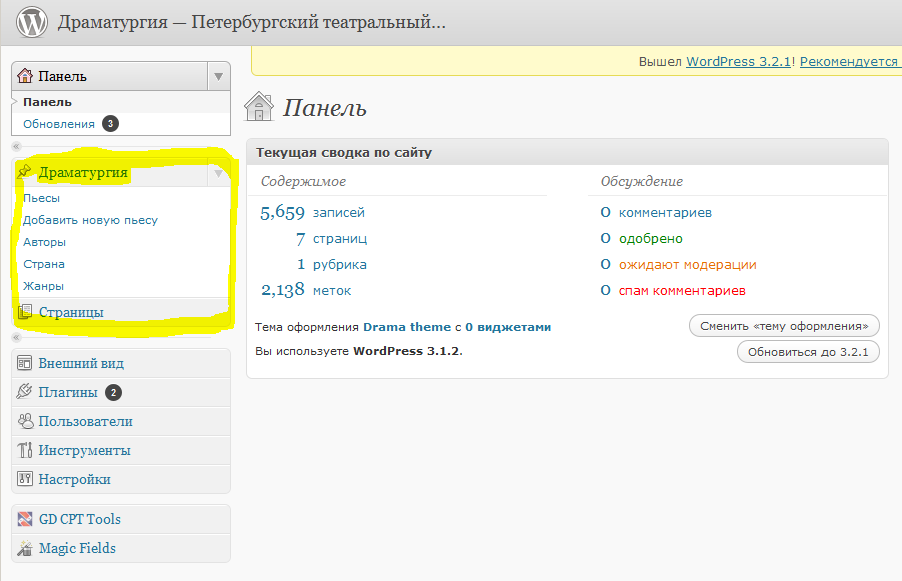The image size is (902, 581).
Task: Click the Панель home icon in sidebar
Action: click(26, 76)
